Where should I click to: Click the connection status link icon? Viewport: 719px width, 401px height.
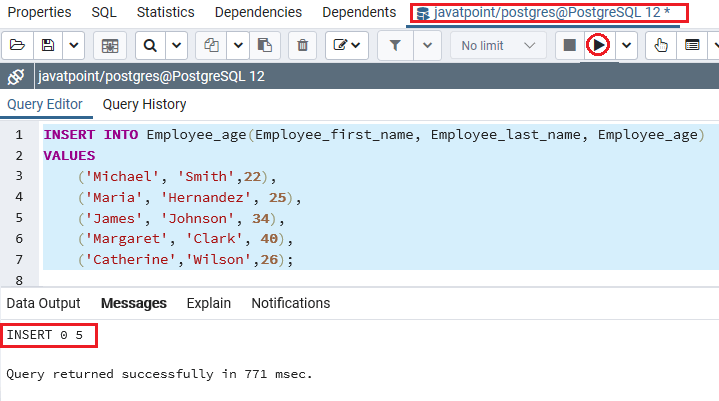[16, 76]
